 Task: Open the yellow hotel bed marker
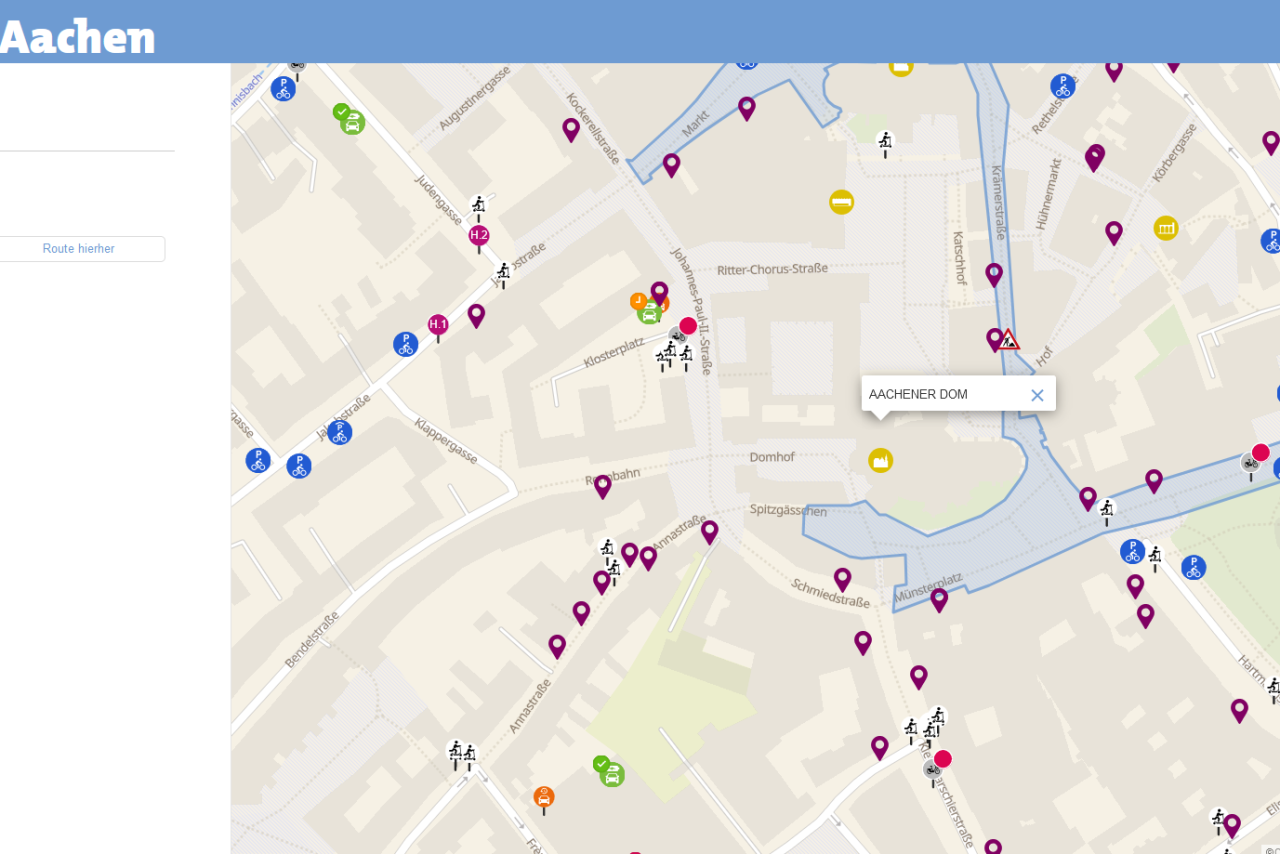(841, 202)
